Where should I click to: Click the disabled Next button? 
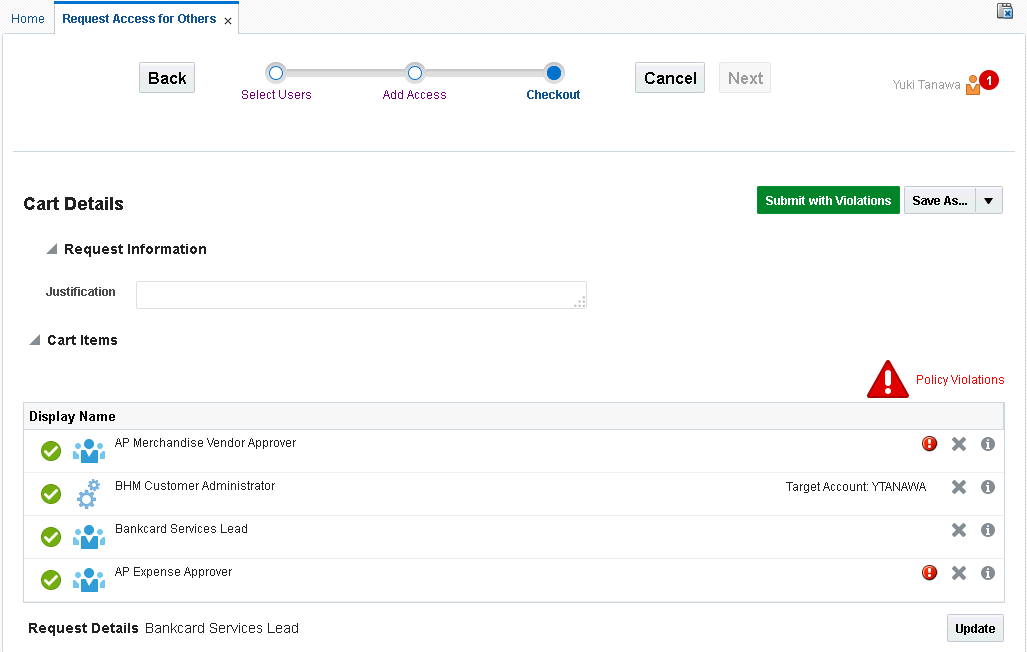[x=745, y=78]
